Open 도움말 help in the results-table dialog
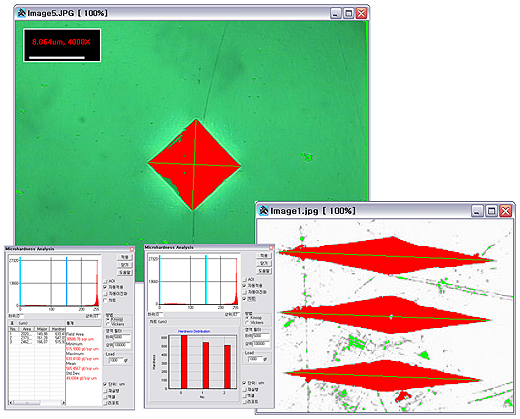This screenshot has width=520, height=419. tap(125, 272)
